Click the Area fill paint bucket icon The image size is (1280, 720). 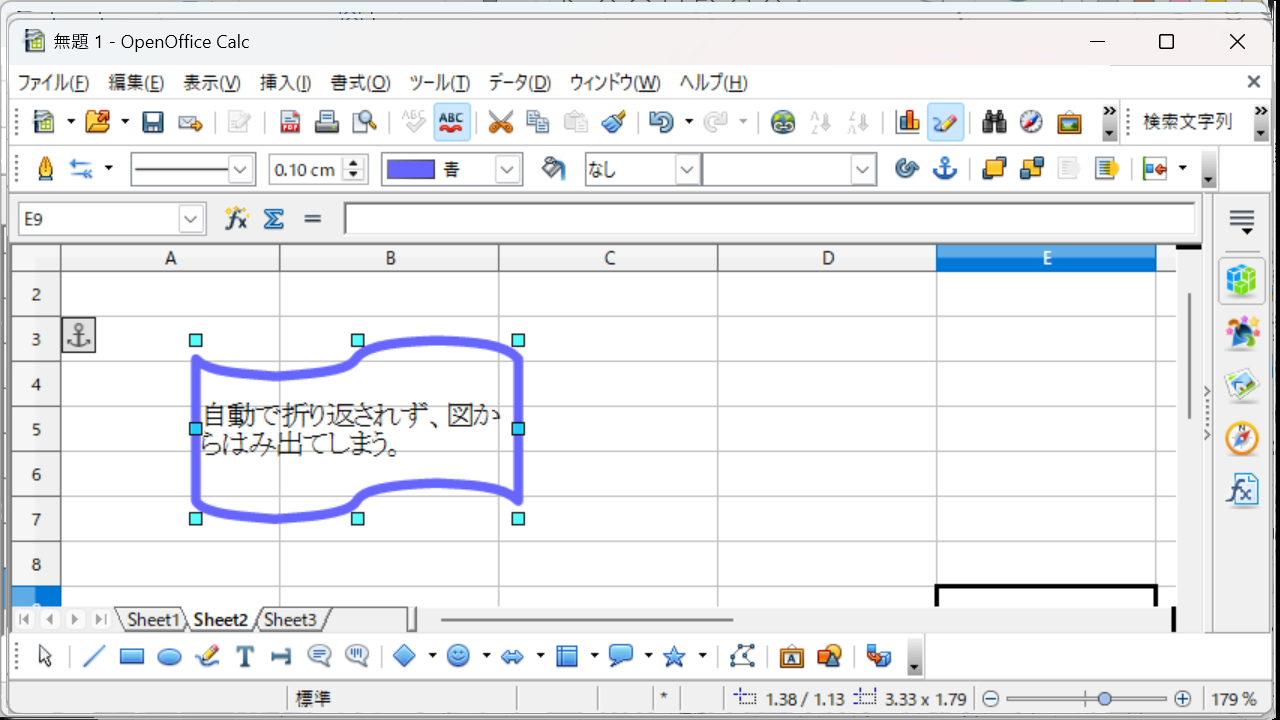coord(552,169)
